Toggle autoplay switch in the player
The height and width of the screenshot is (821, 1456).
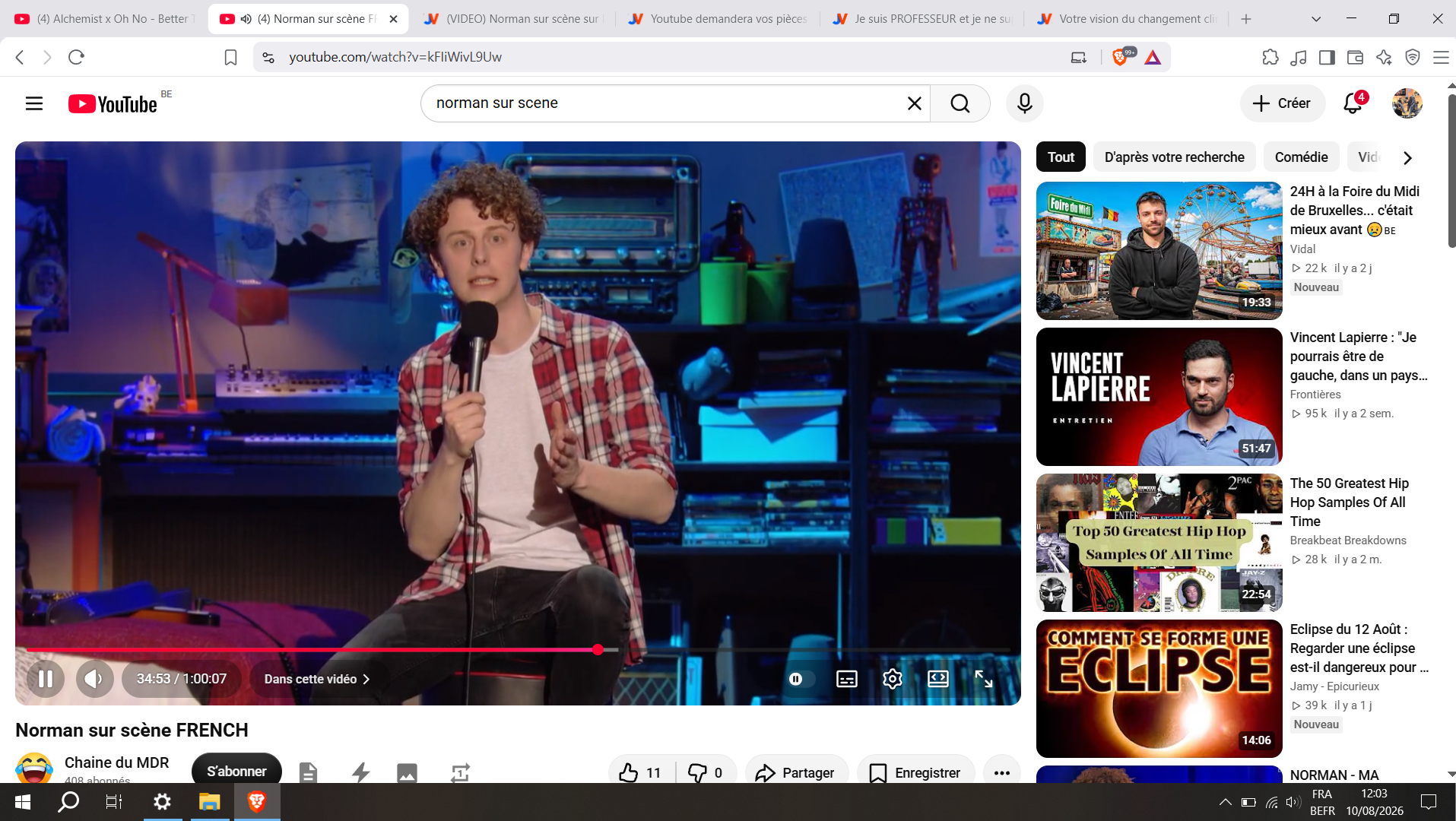click(x=801, y=679)
